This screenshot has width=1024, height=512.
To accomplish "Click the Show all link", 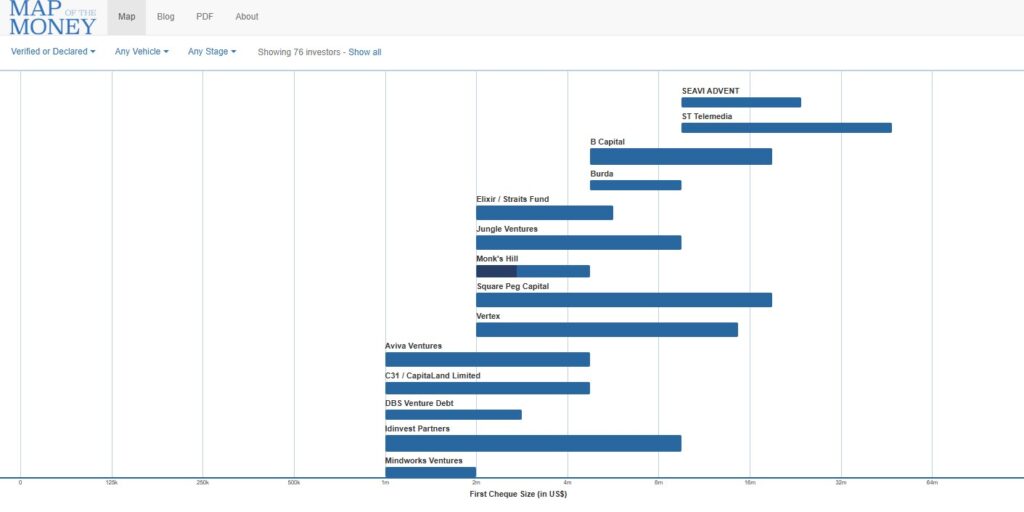I will point(365,52).
